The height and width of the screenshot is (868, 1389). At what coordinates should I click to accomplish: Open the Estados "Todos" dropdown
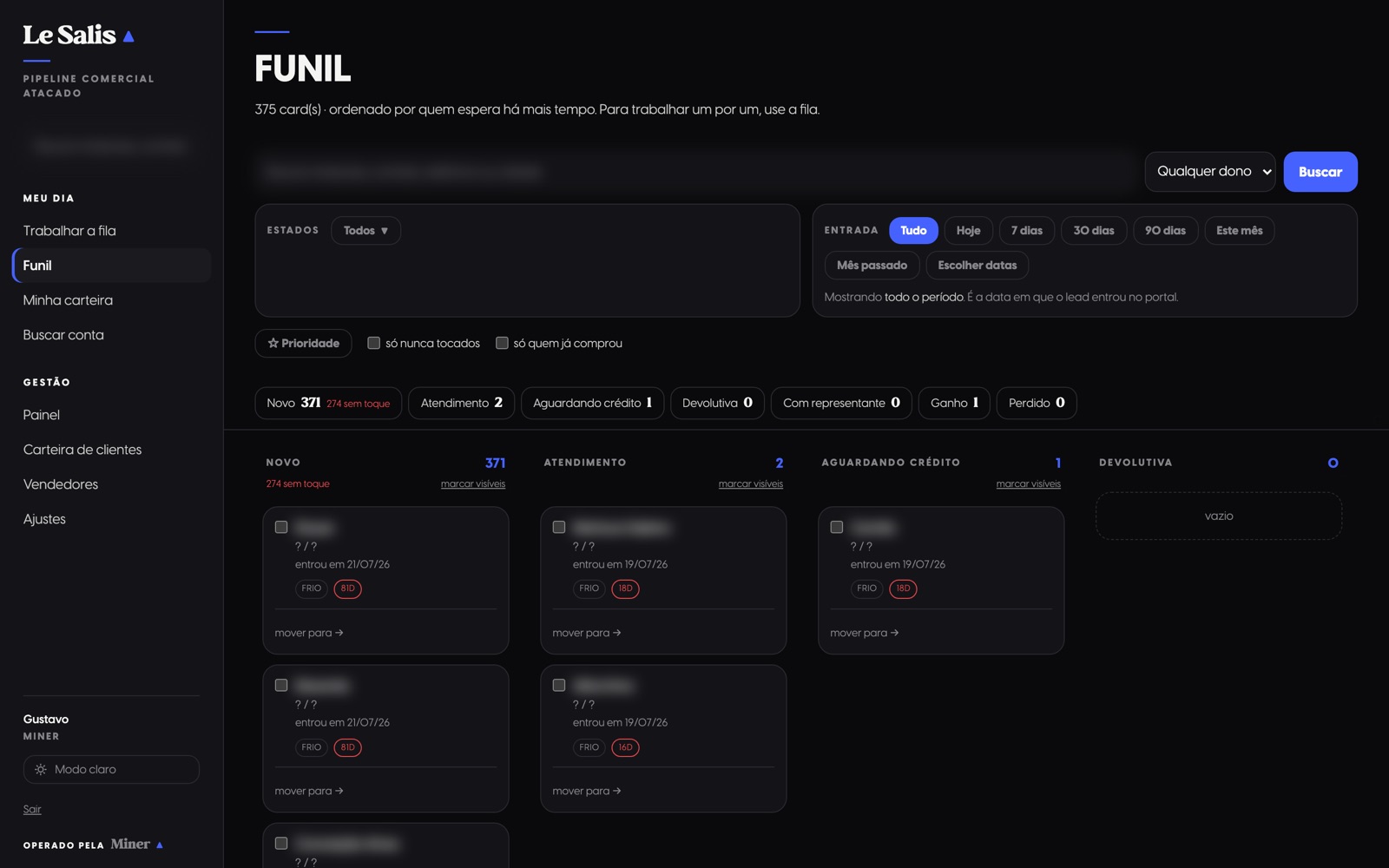point(365,230)
